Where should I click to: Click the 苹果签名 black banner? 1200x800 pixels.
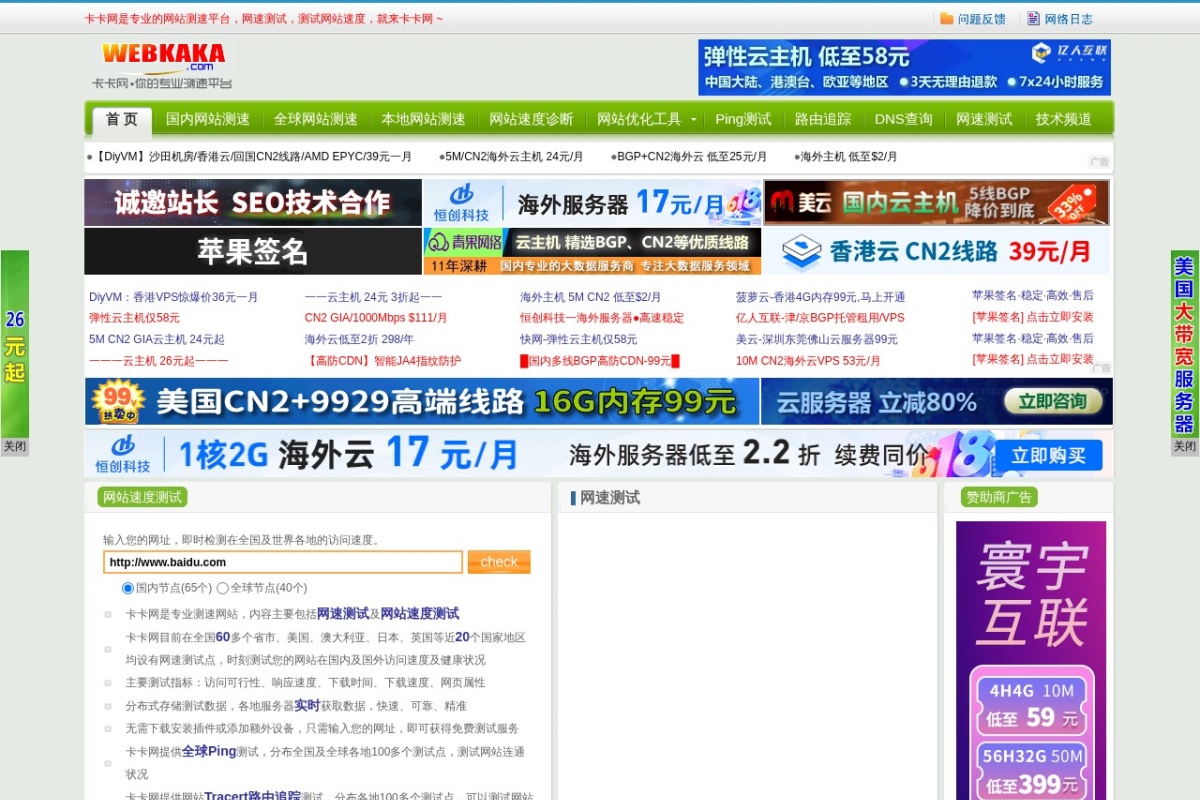click(253, 251)
